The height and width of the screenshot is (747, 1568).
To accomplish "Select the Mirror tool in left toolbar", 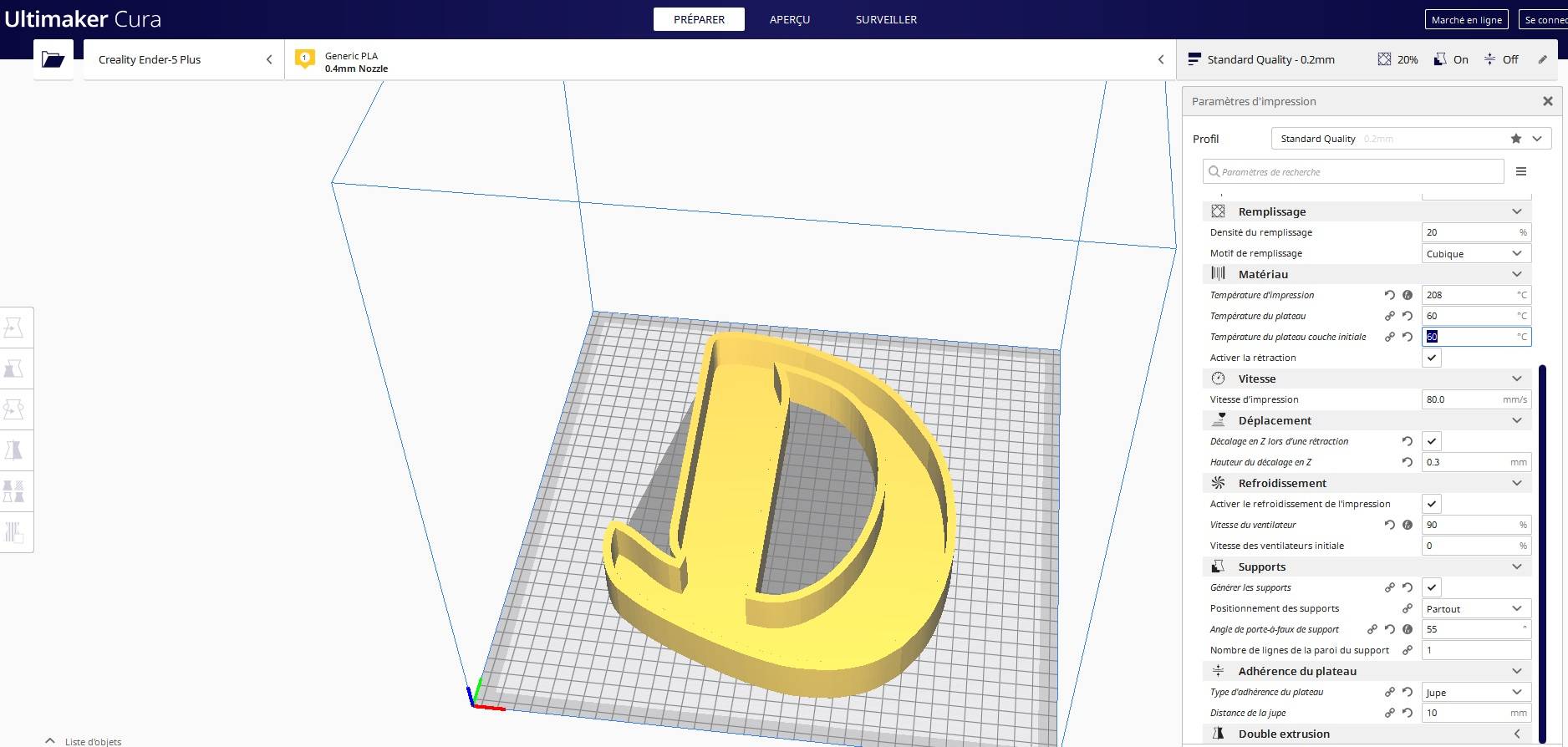I will point(13,450).
